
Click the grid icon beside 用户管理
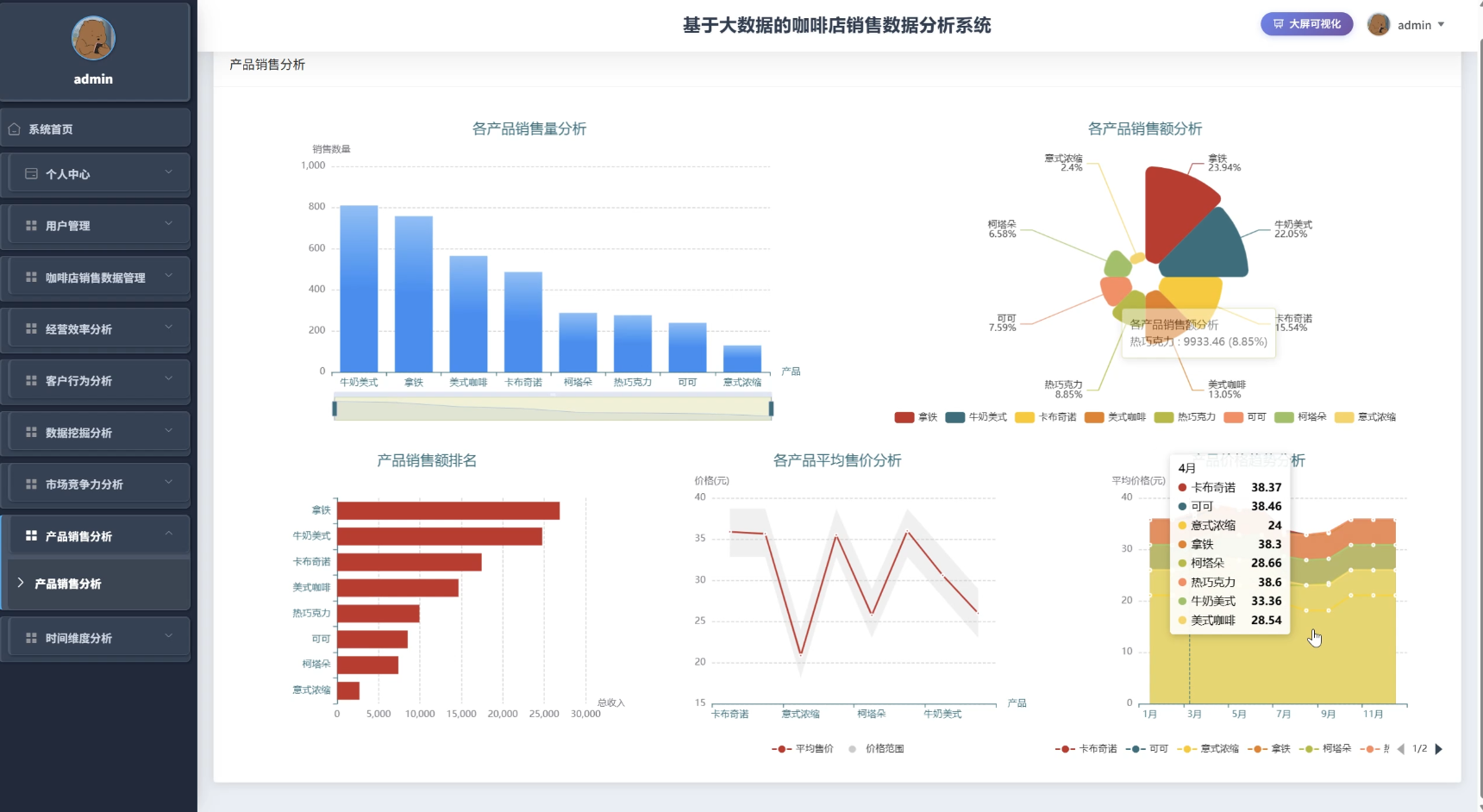(31, 226)
